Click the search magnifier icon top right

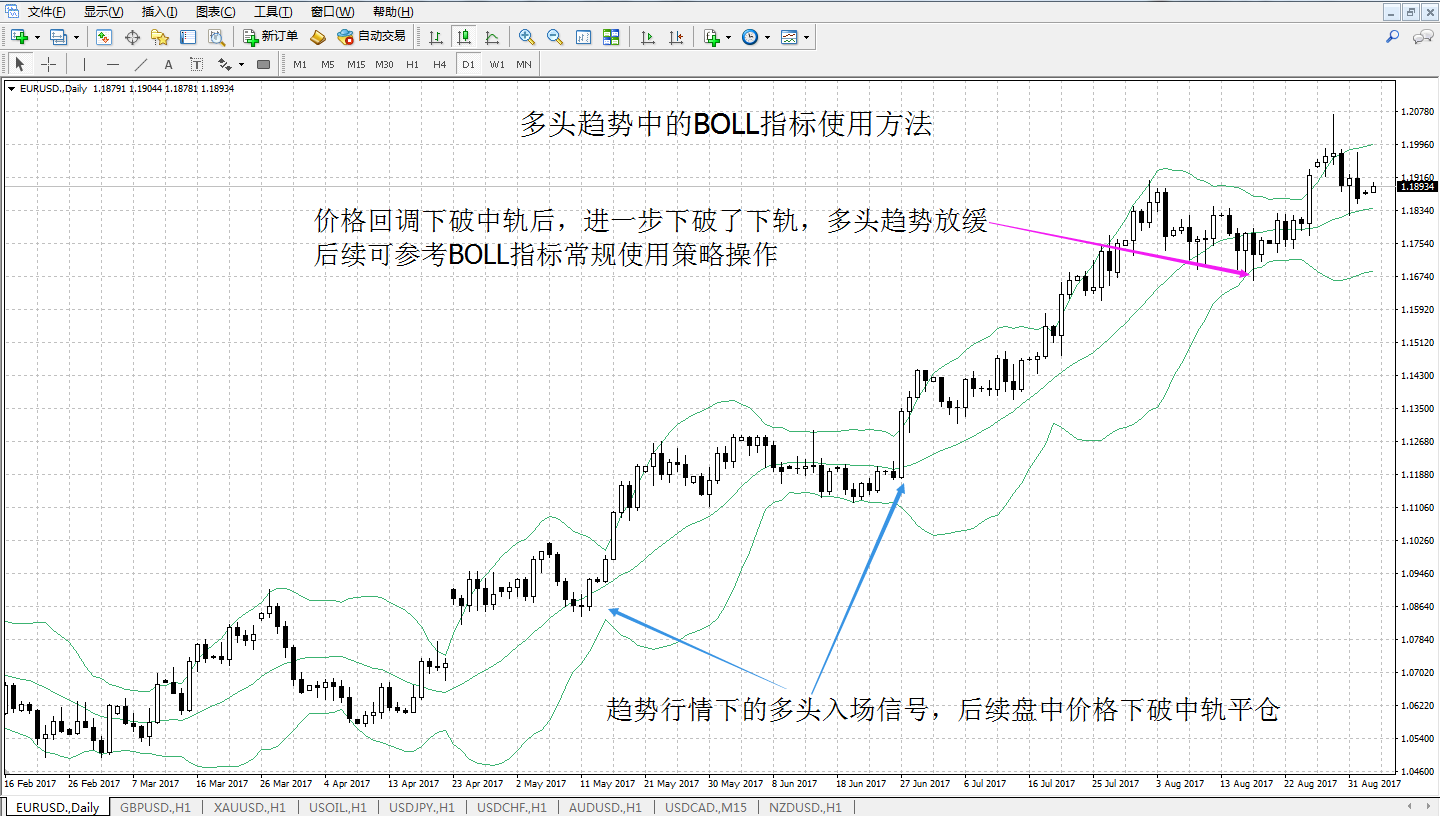[x=1392, y=37]
